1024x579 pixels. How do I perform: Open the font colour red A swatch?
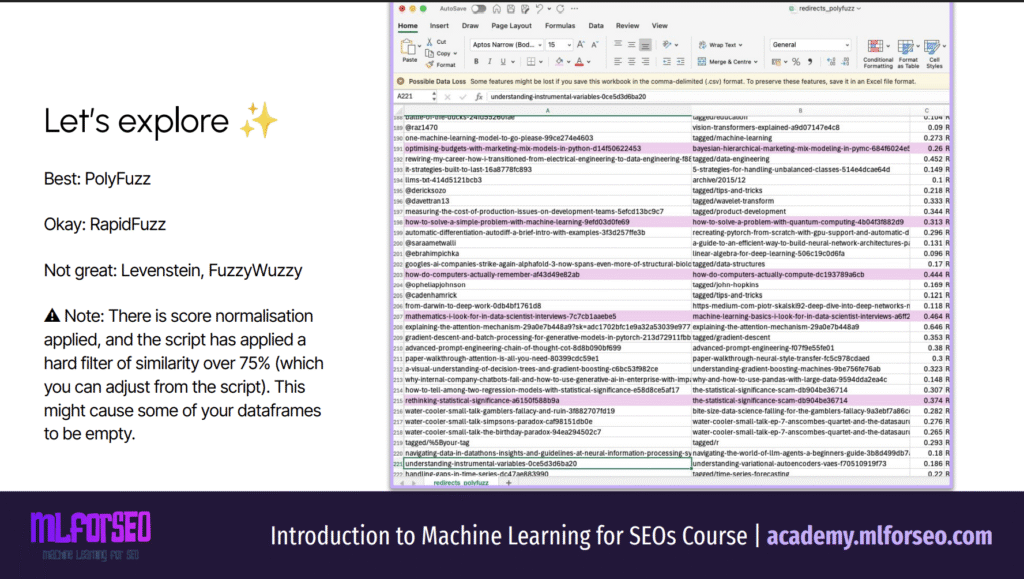tap(578, 61)
